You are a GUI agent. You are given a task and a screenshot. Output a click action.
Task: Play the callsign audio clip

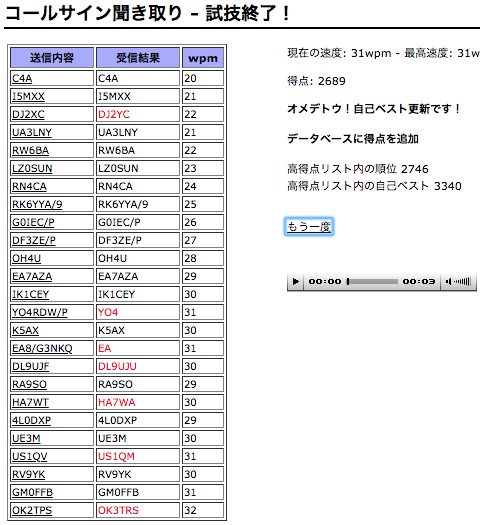(296, 282)
